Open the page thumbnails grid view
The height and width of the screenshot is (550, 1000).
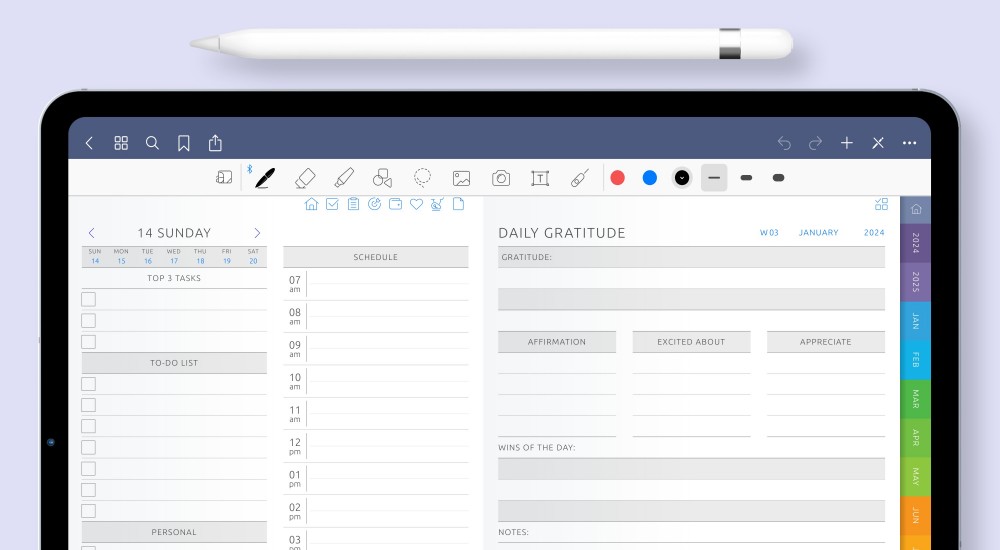(x=121, y=143)
